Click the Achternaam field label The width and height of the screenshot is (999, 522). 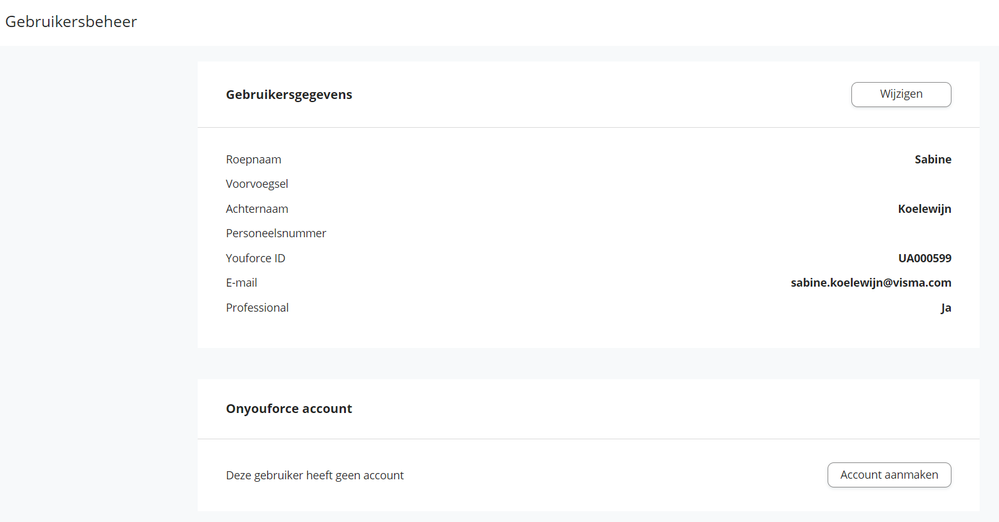pos(257,209)
